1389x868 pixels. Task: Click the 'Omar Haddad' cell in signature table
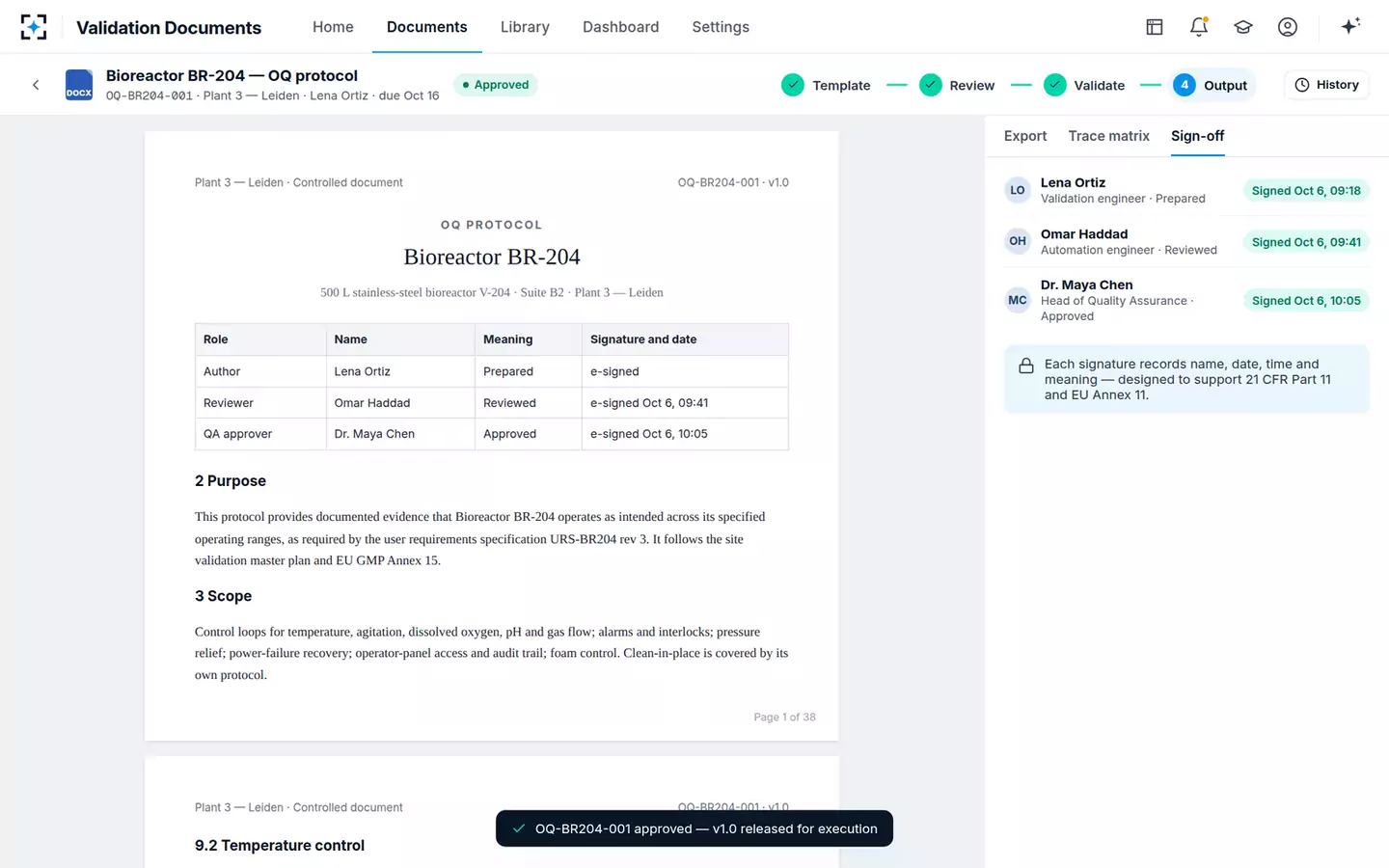pos(400,402)
